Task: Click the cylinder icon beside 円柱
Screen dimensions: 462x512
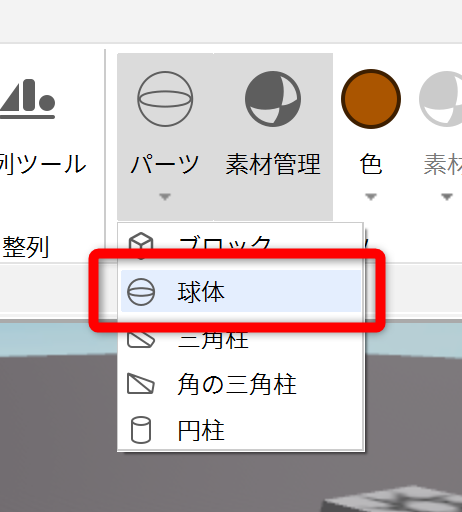Action: point(141,430)
